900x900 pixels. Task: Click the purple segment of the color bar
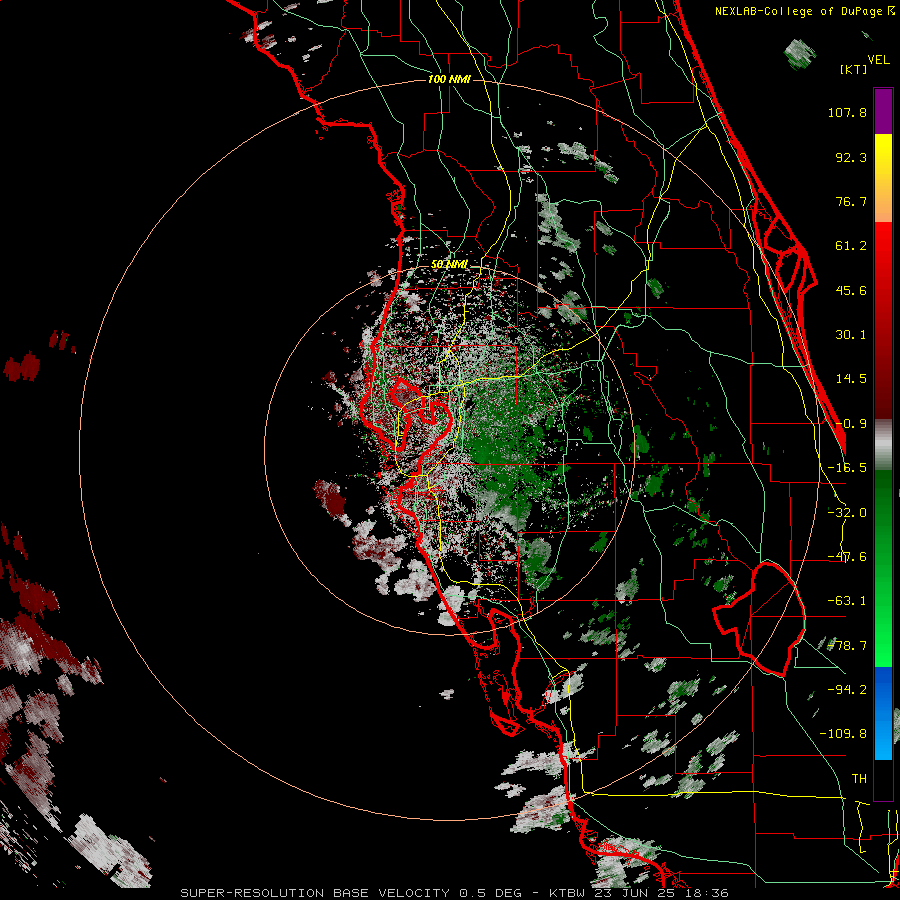click(883, 111)
